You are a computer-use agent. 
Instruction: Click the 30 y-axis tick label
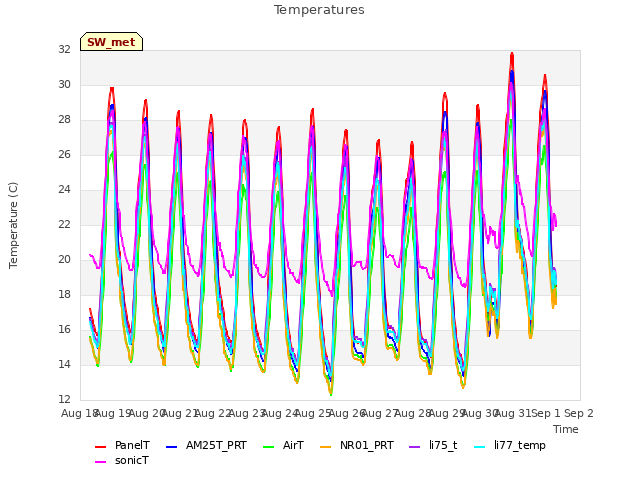64,84
